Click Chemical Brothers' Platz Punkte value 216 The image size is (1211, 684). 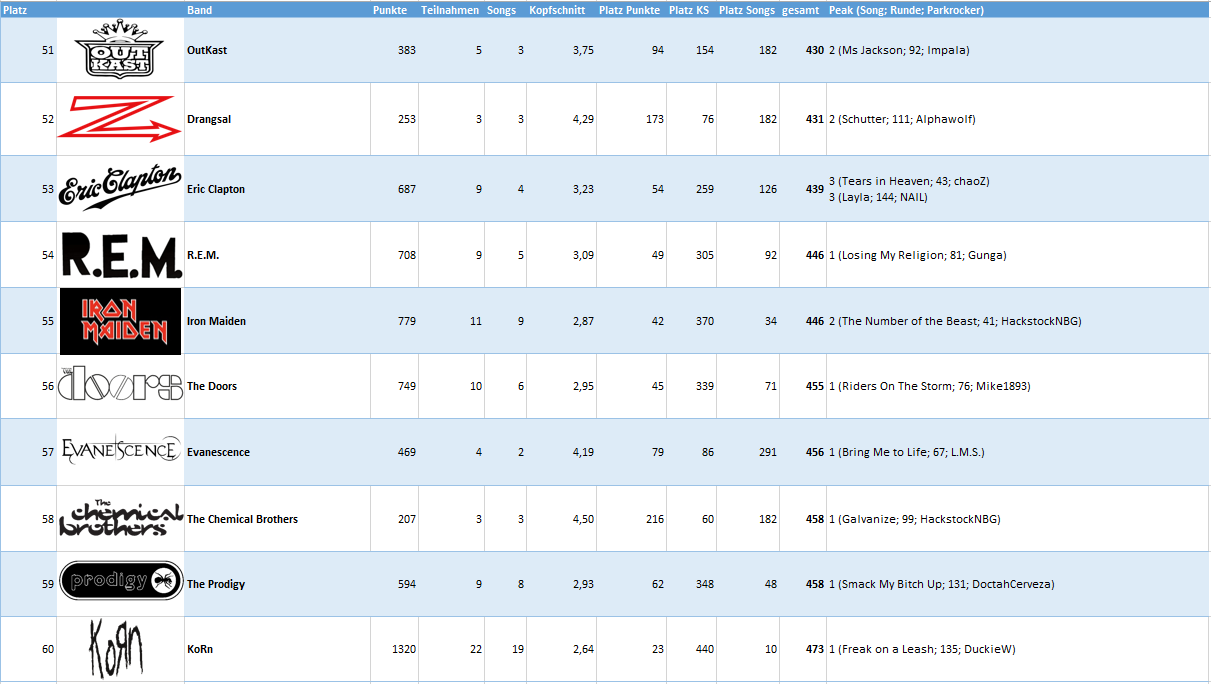654,519
